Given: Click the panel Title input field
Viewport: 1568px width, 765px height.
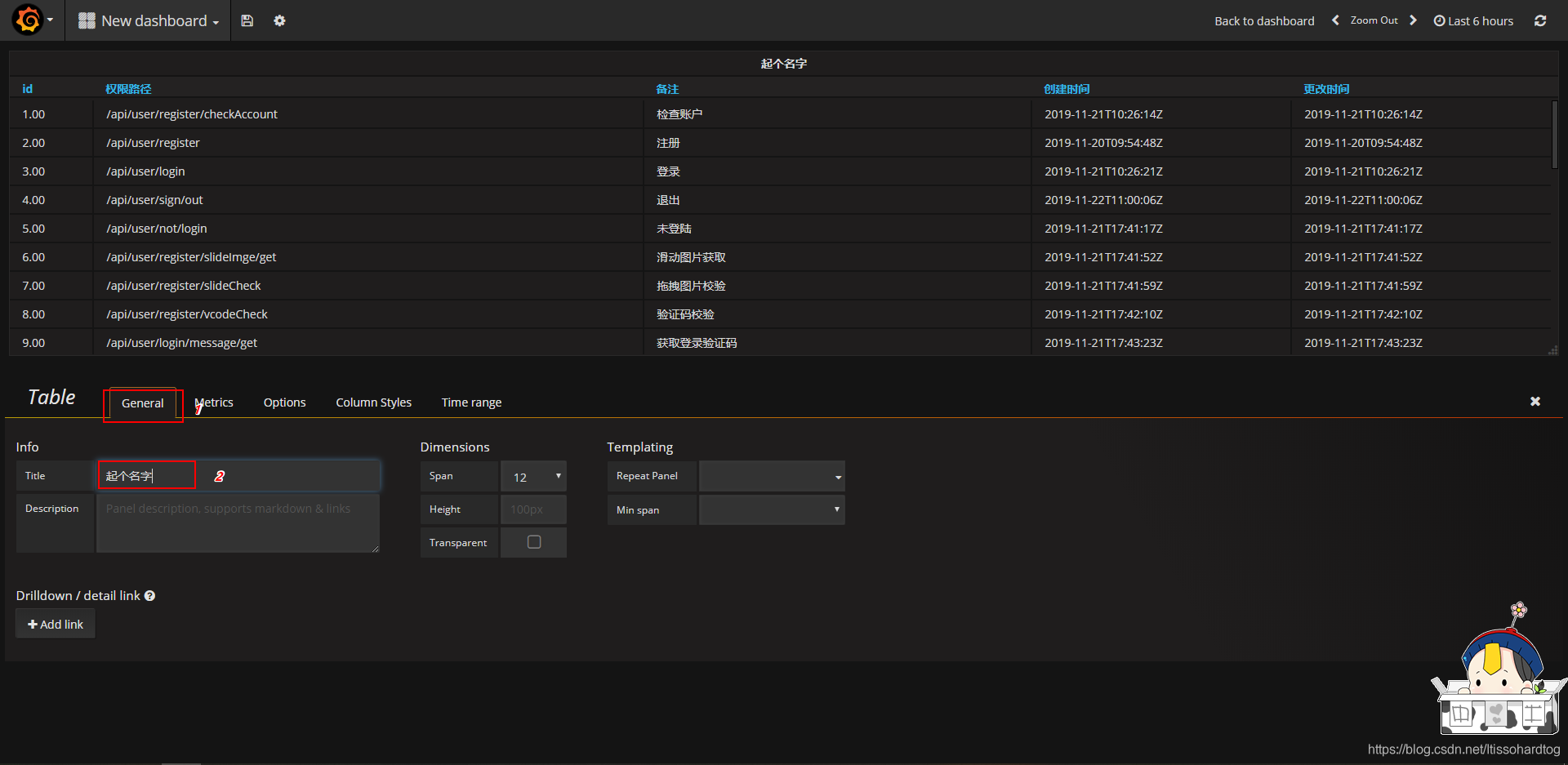Looking at the screenshot, I should point(238,476).
